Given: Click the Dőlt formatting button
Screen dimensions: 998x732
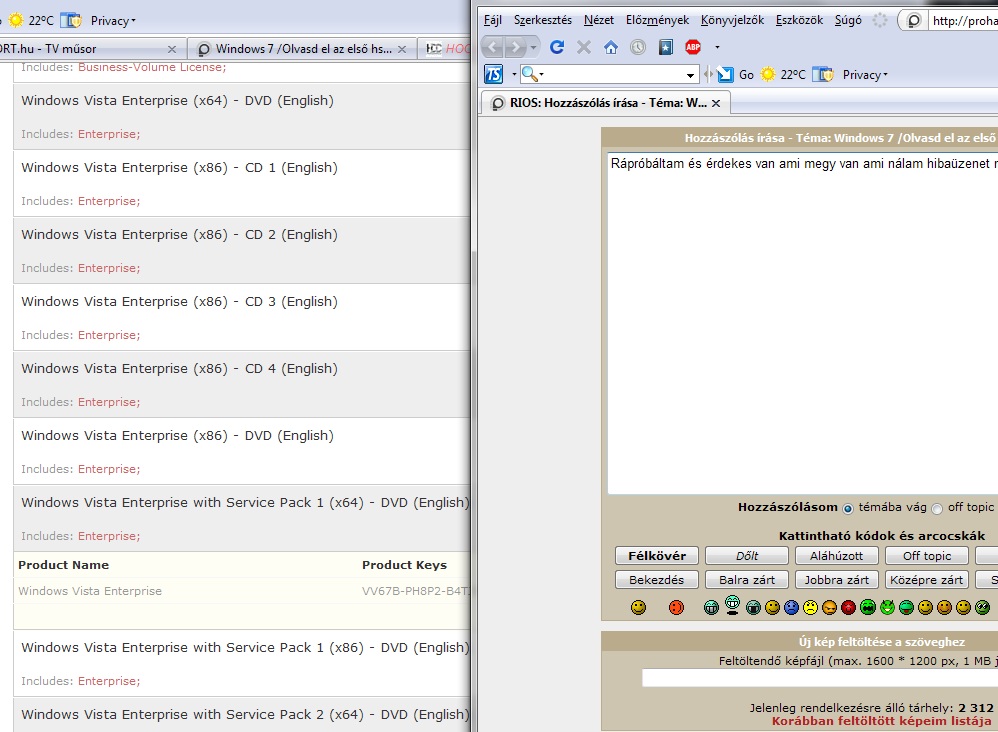Looking at the screenshot, I should (747, 556).
